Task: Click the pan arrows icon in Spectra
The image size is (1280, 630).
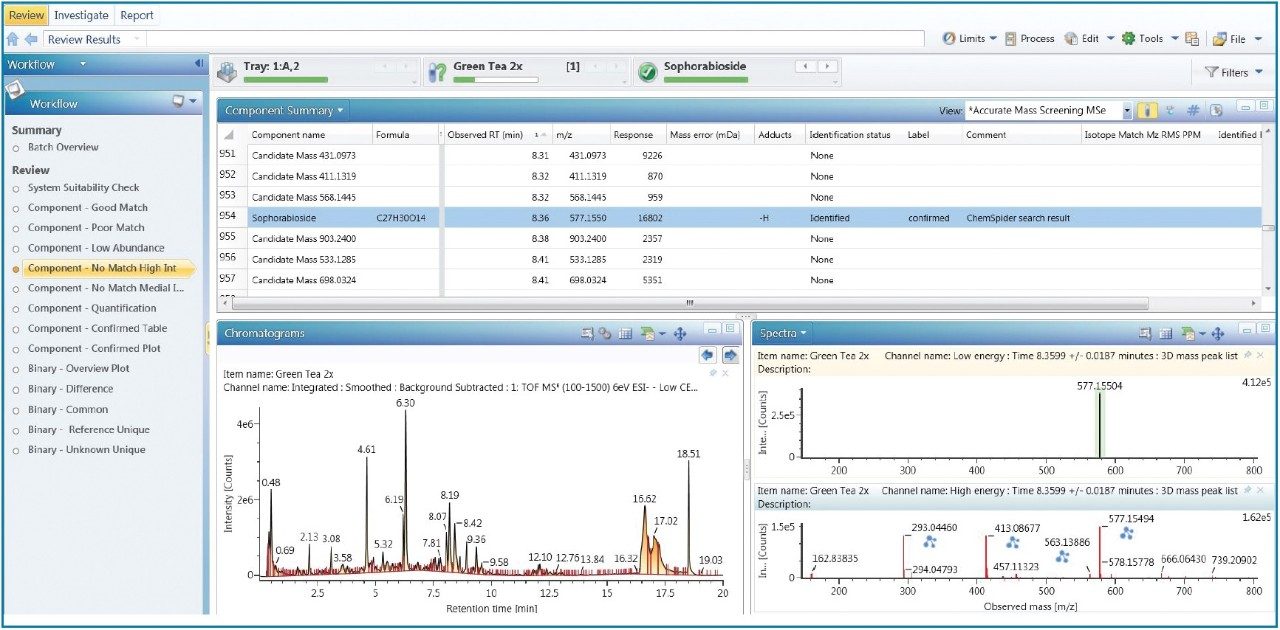Action: [x=1218, y=333]
